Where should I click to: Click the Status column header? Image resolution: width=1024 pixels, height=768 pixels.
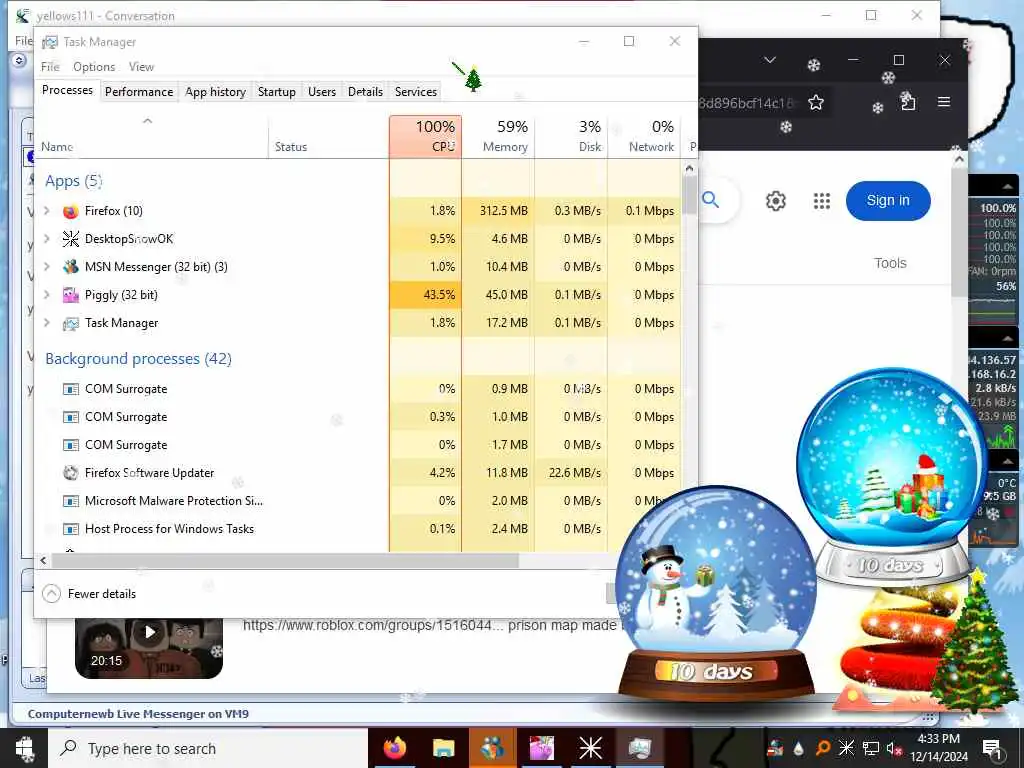pos(328,136)
